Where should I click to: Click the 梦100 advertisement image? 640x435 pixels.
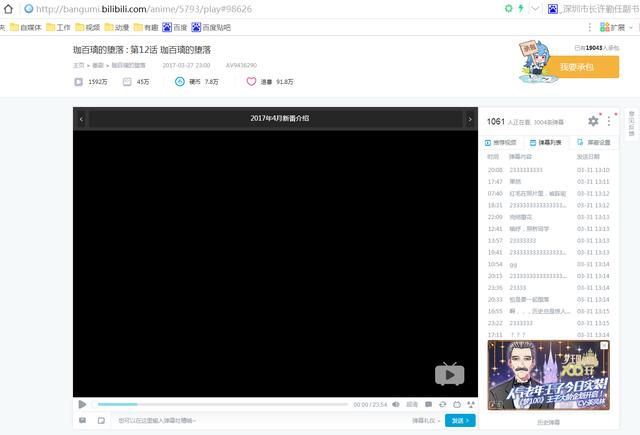[549, 375]
